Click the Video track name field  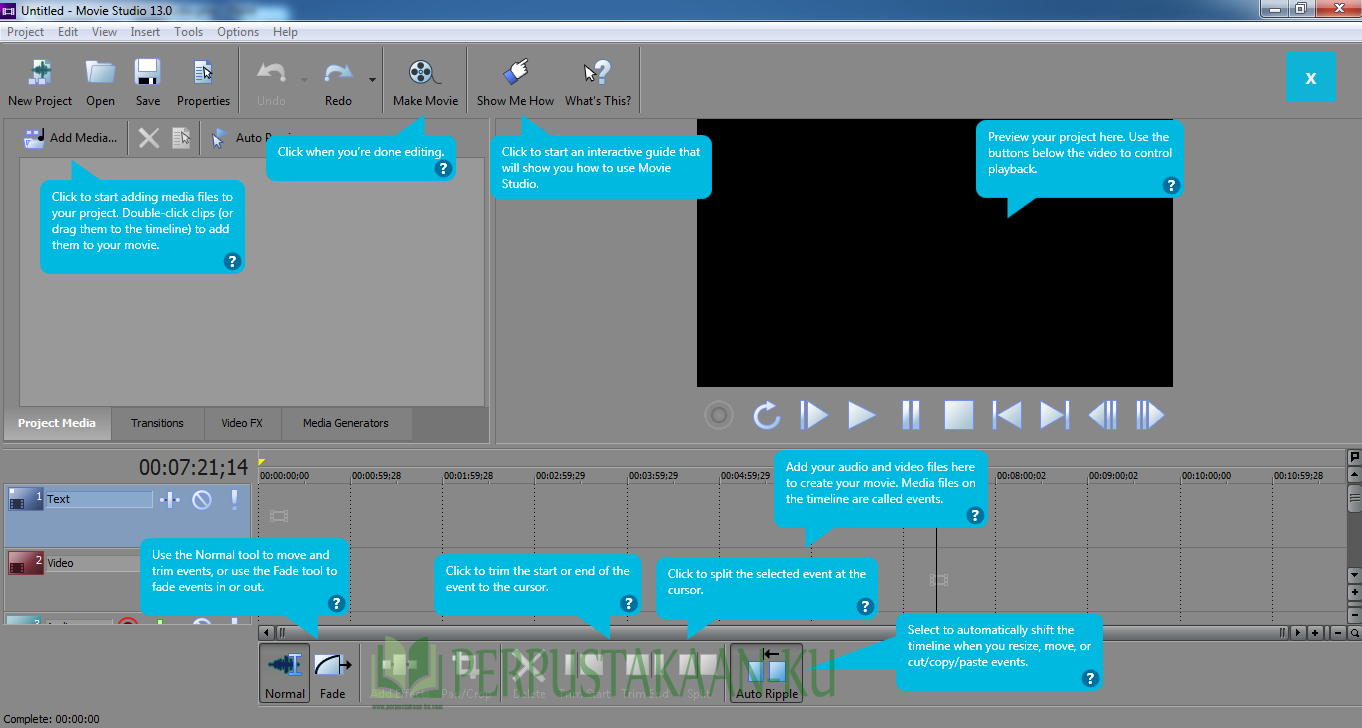coord(95,563)
